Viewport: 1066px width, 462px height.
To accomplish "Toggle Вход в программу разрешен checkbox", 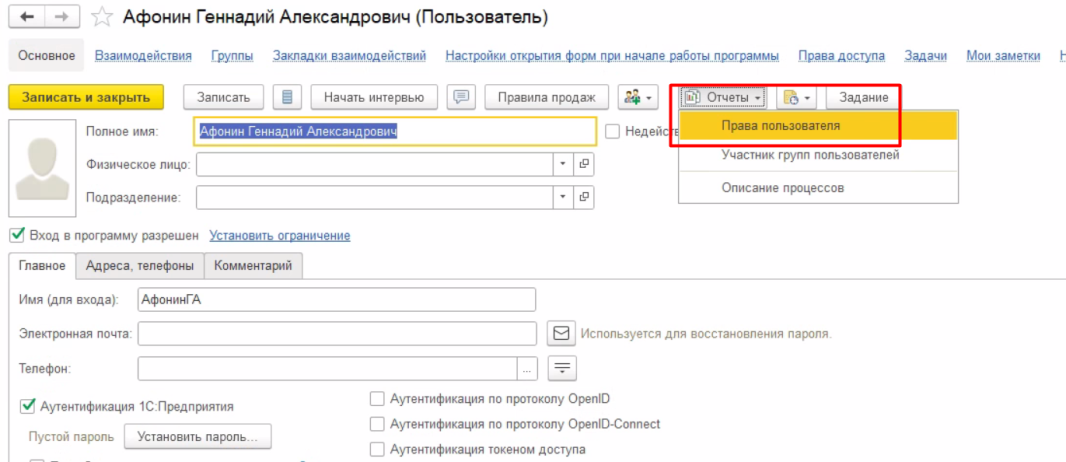I will point(16,235).
